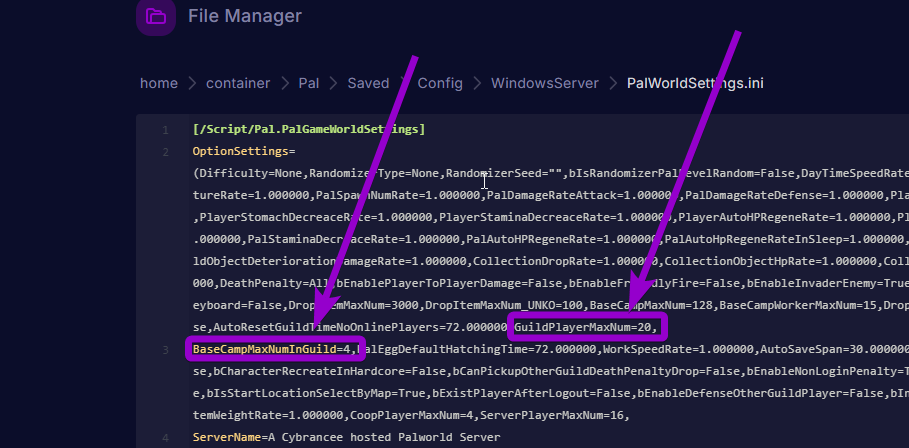Navigate to the Pal breadcrumb folder
The image size is (909, 448).
[x=309, y=83]
